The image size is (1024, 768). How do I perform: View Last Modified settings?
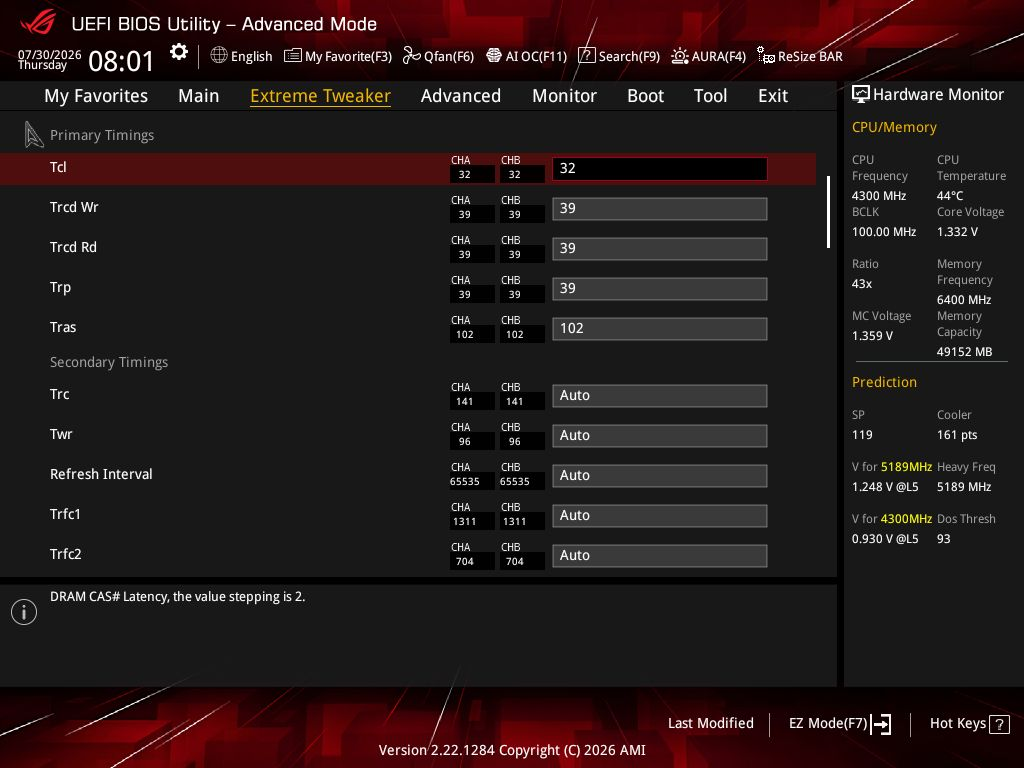pos(711,723)
